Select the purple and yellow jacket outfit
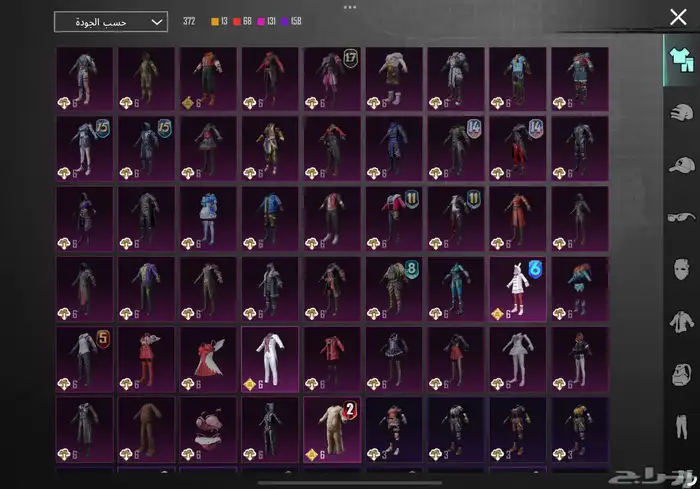Viewport: 700px width, 489px height. [146, 289]
